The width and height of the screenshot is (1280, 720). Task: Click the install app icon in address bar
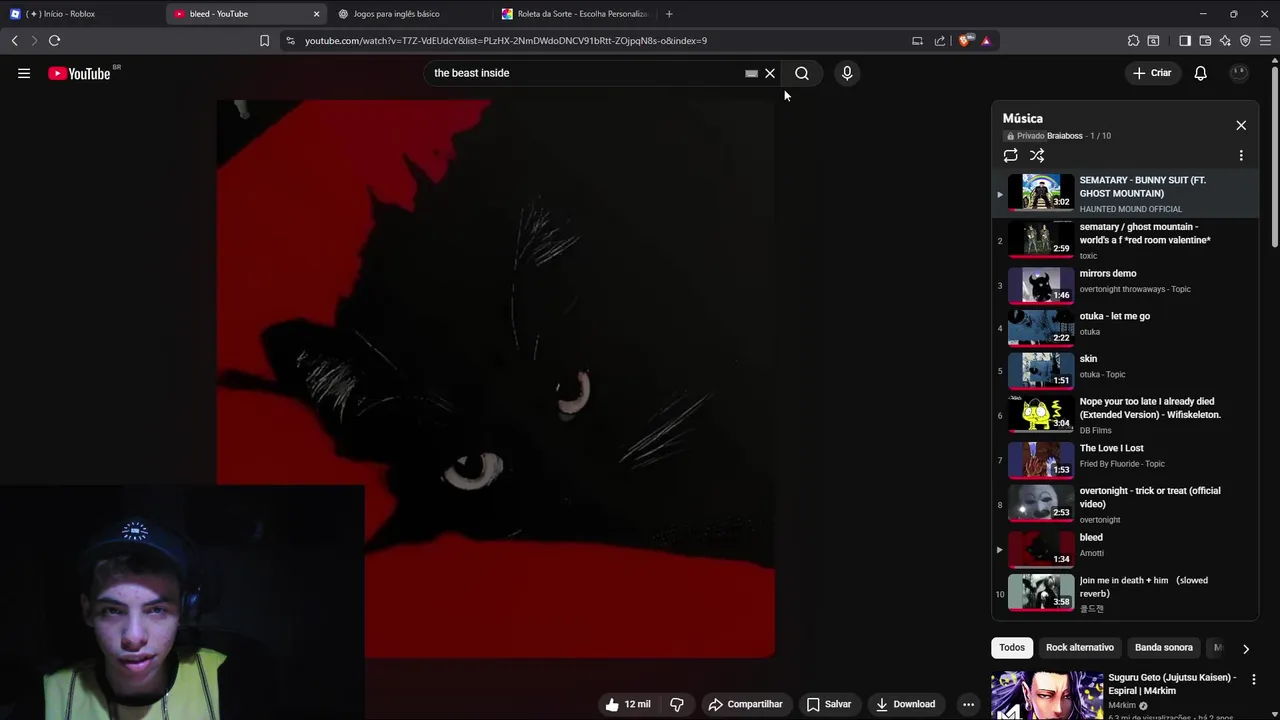click(917, 41)
